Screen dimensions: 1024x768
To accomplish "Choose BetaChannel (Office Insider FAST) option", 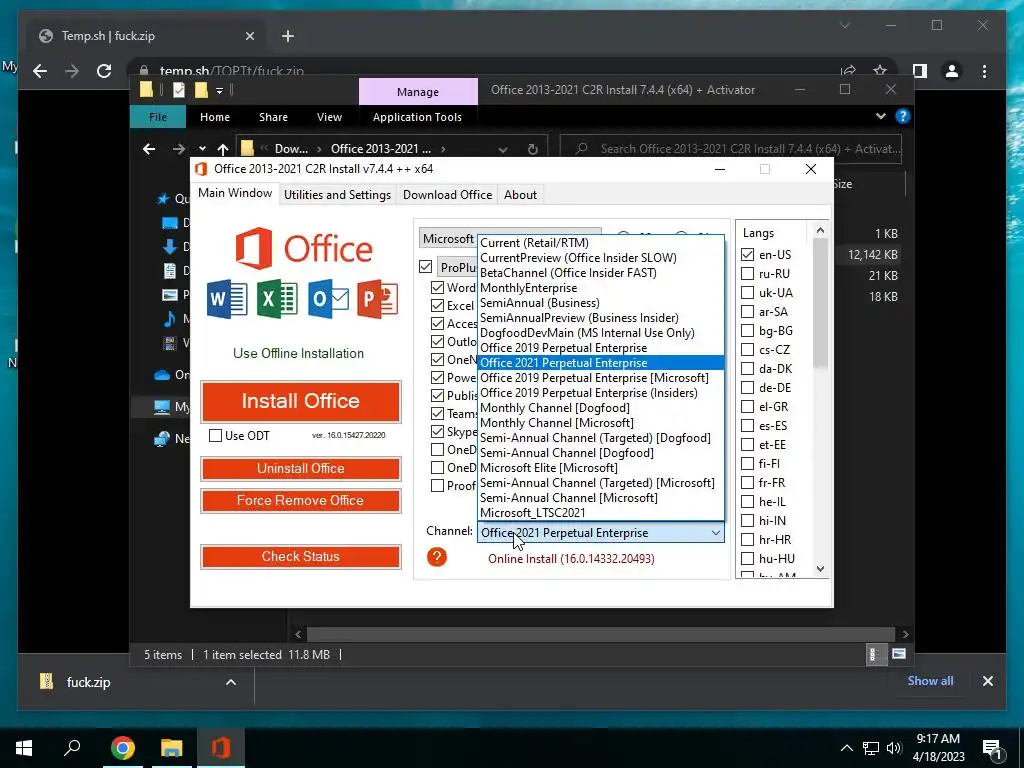I will click(601, 273).
